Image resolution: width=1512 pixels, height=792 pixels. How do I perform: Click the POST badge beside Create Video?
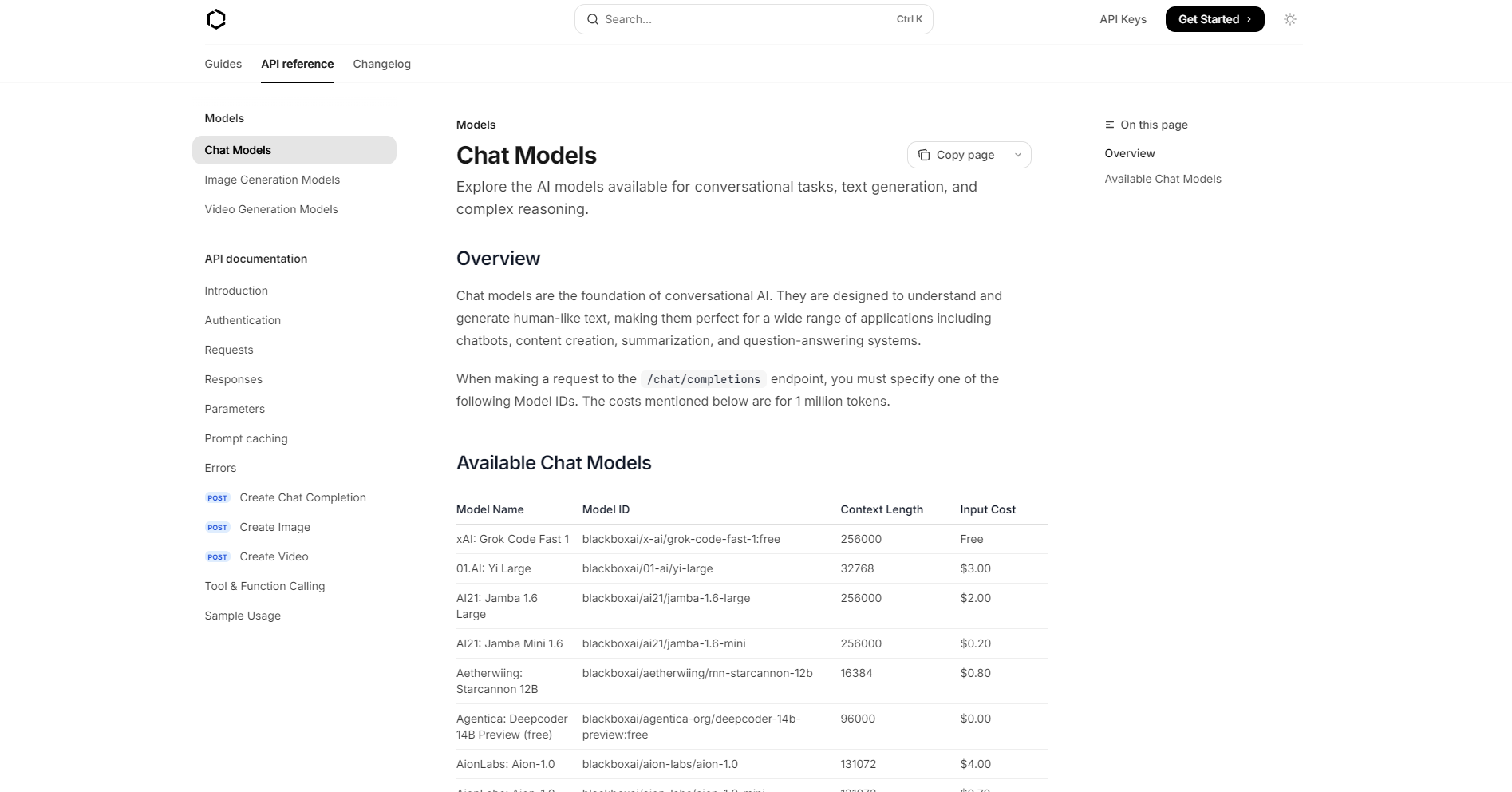click(x=217, y=556)
